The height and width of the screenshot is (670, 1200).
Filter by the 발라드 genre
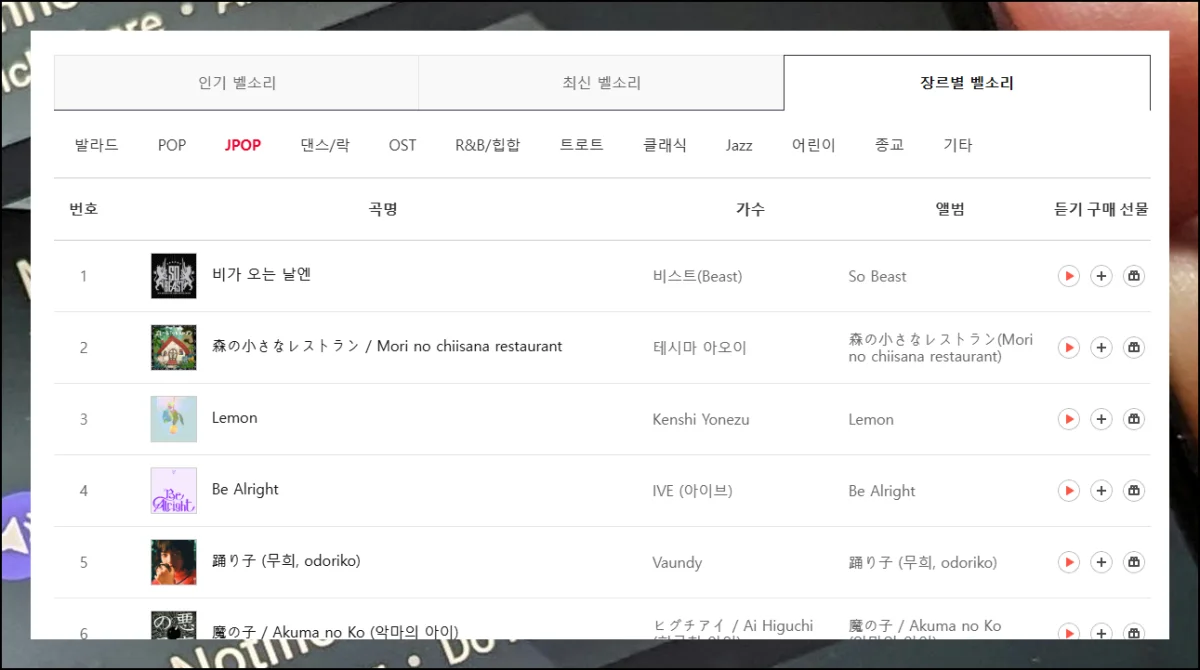click(96, 145)
